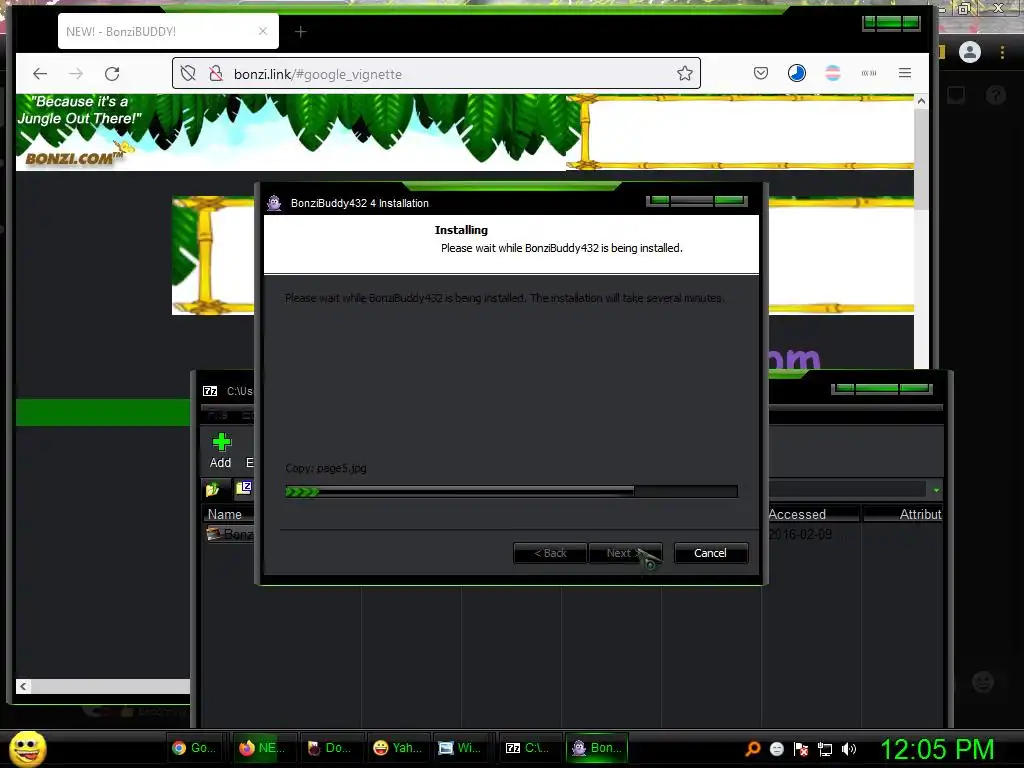Viewport: 1024px width, 768px height.
Task: Click the 7-Zip window title icon
Action: (210, 391)
